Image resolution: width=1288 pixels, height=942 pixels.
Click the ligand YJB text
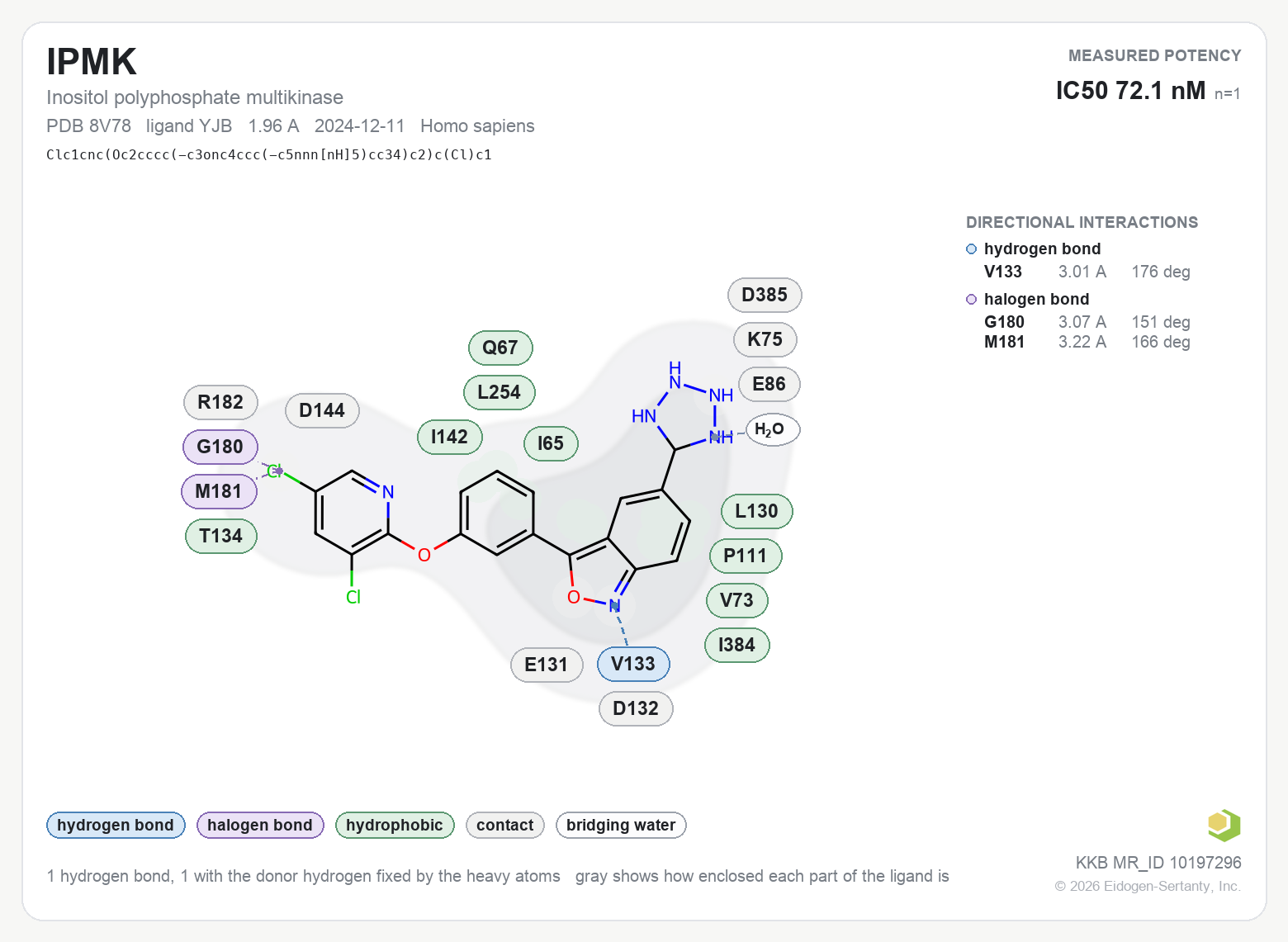[x=189, y=125]
